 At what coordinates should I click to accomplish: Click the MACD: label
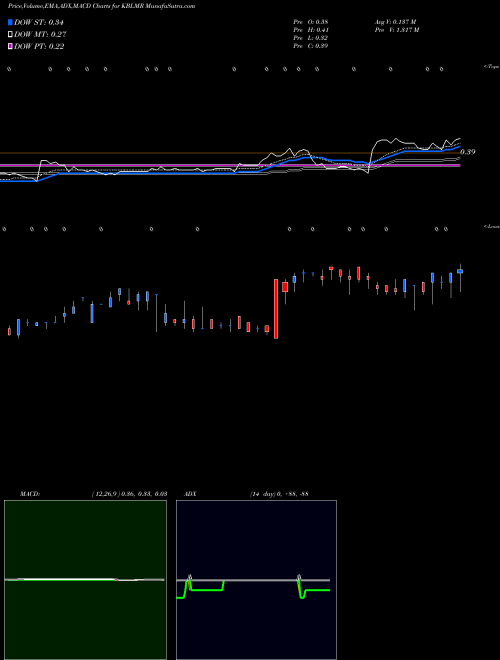point(30,494)
